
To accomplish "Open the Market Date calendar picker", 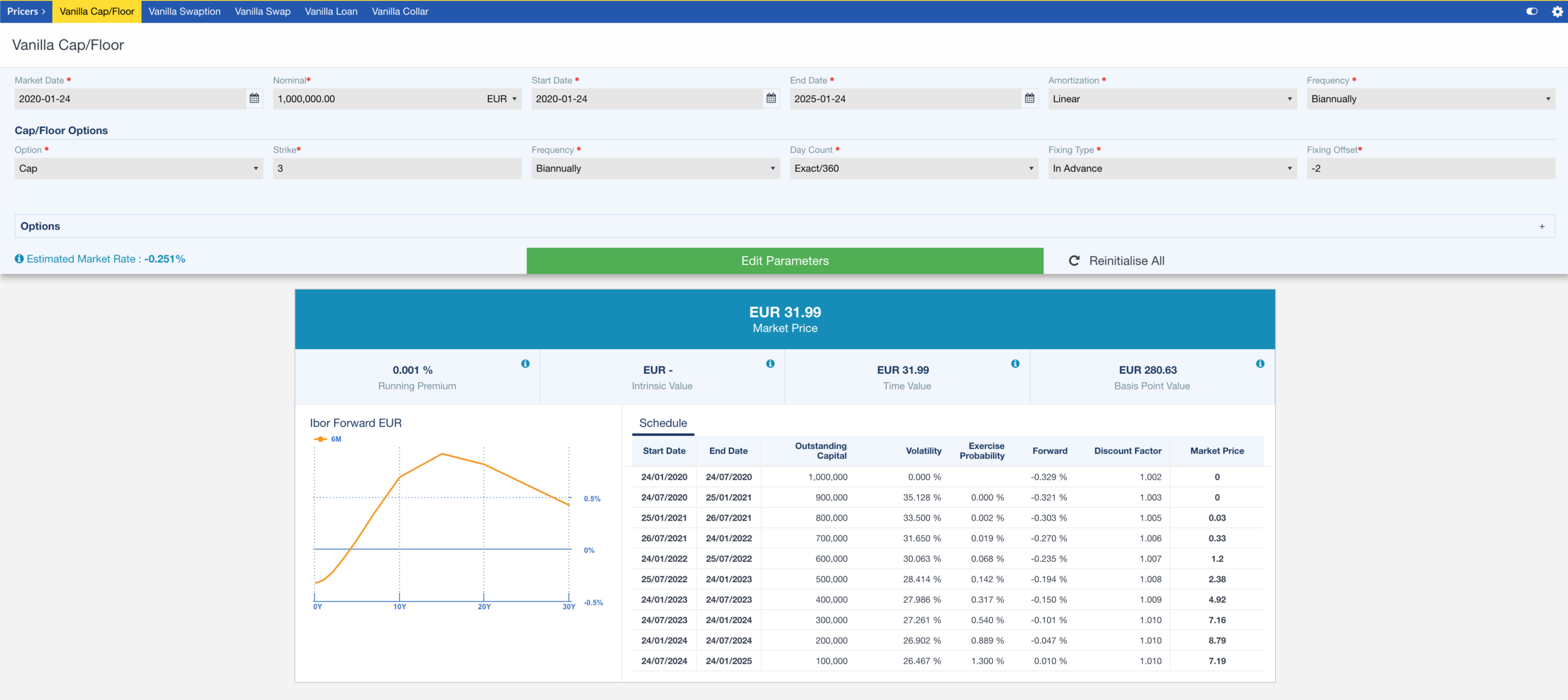I will (254, 98).
